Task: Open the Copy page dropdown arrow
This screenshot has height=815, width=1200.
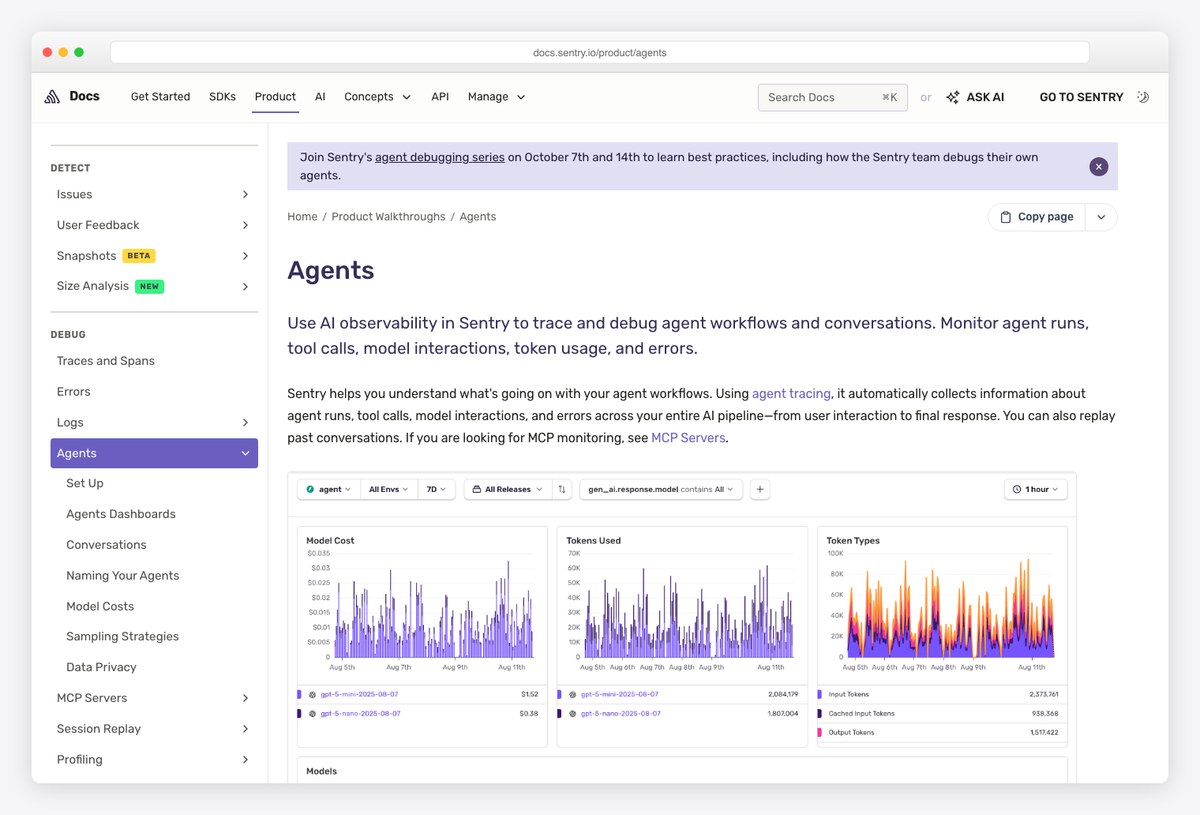Action: point(1101,217)
